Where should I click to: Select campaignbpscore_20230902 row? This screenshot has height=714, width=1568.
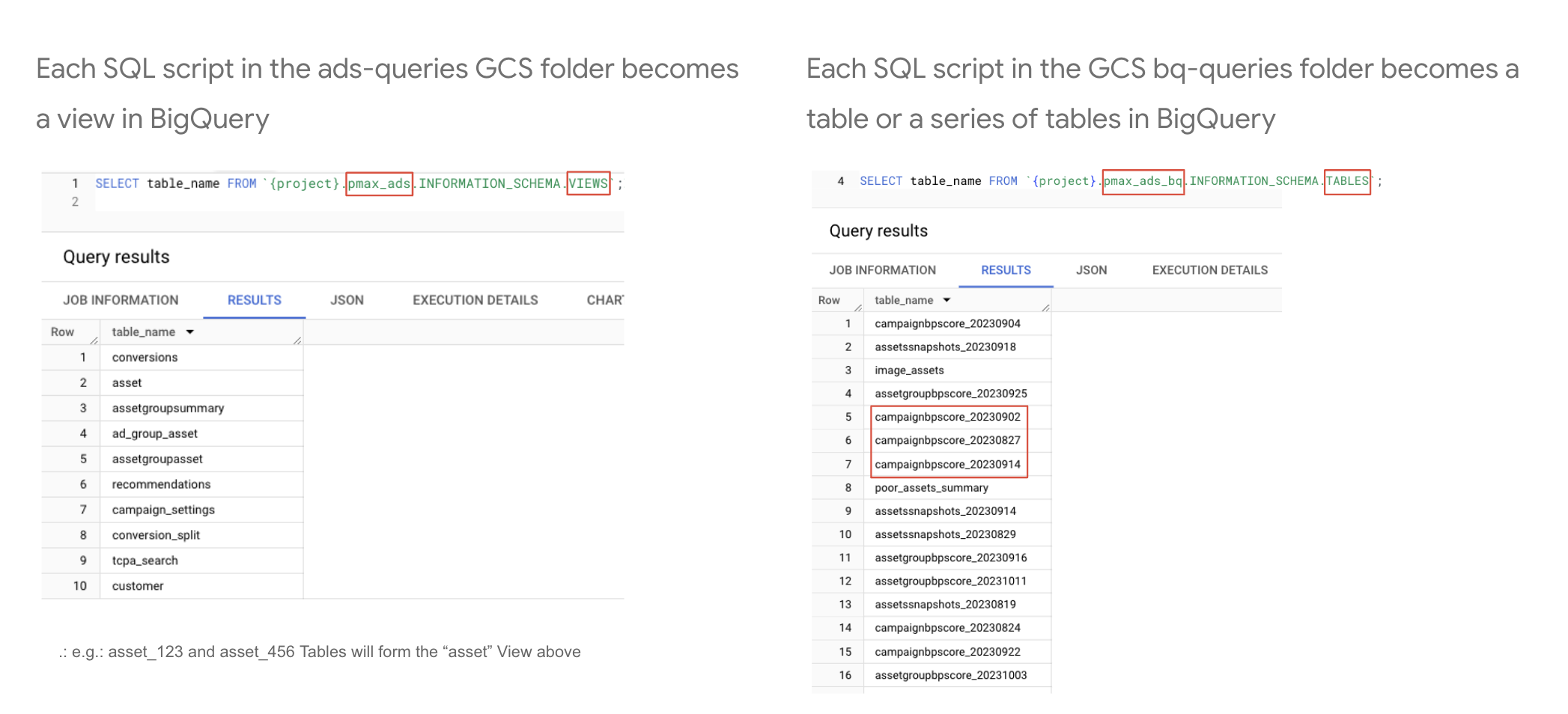932,418
